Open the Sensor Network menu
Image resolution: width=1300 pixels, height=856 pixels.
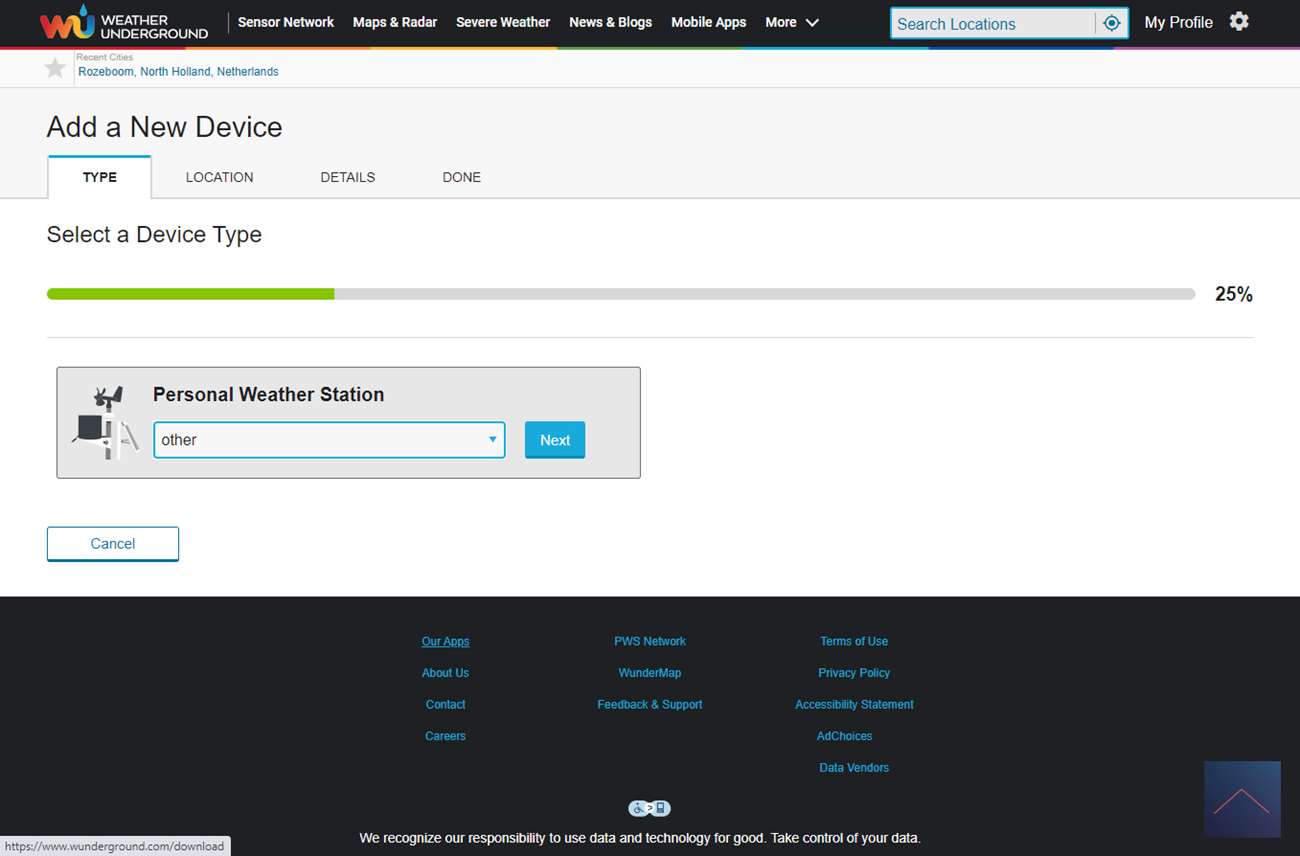pos(286,22)
